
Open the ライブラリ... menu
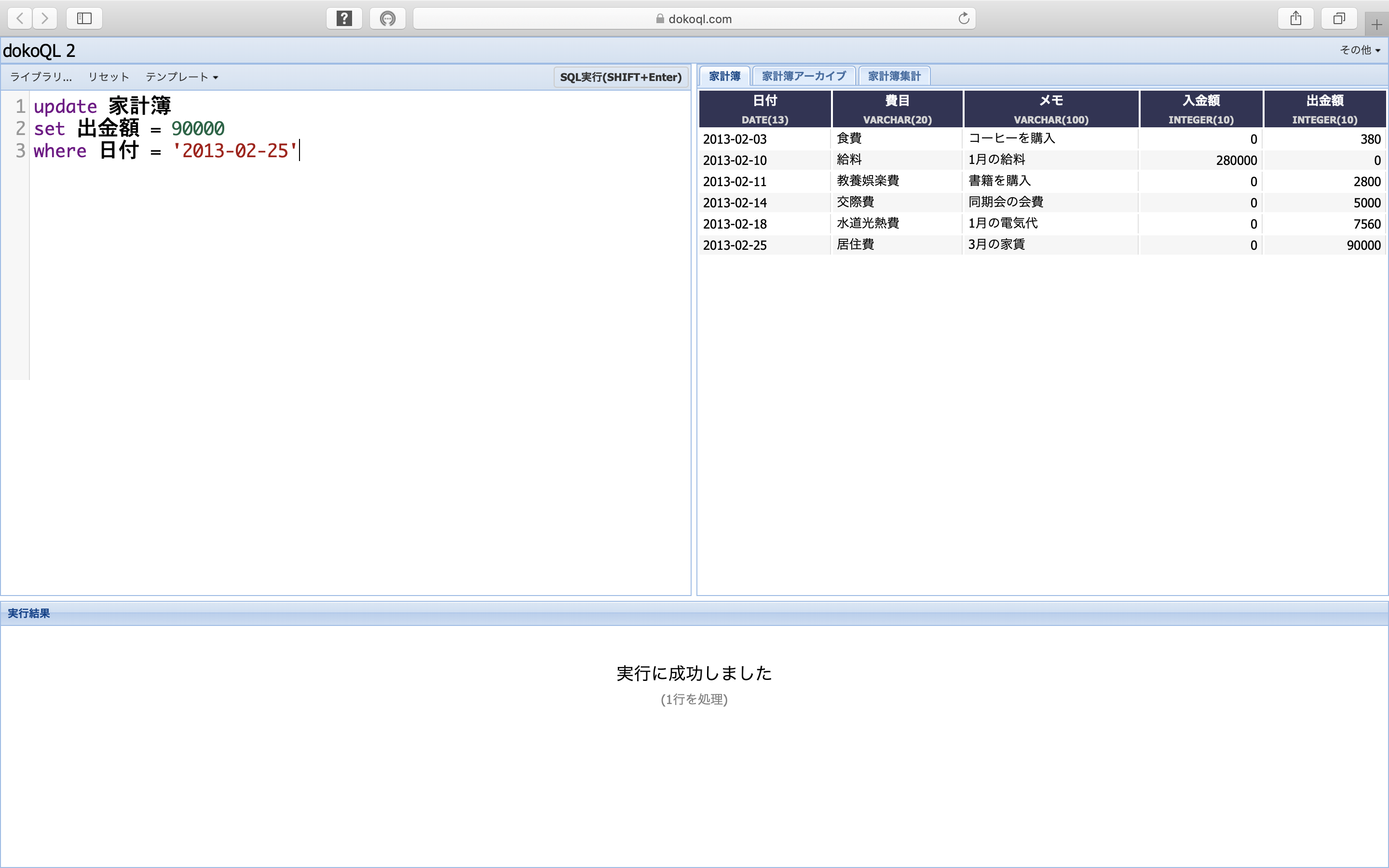tap(41, 77)
